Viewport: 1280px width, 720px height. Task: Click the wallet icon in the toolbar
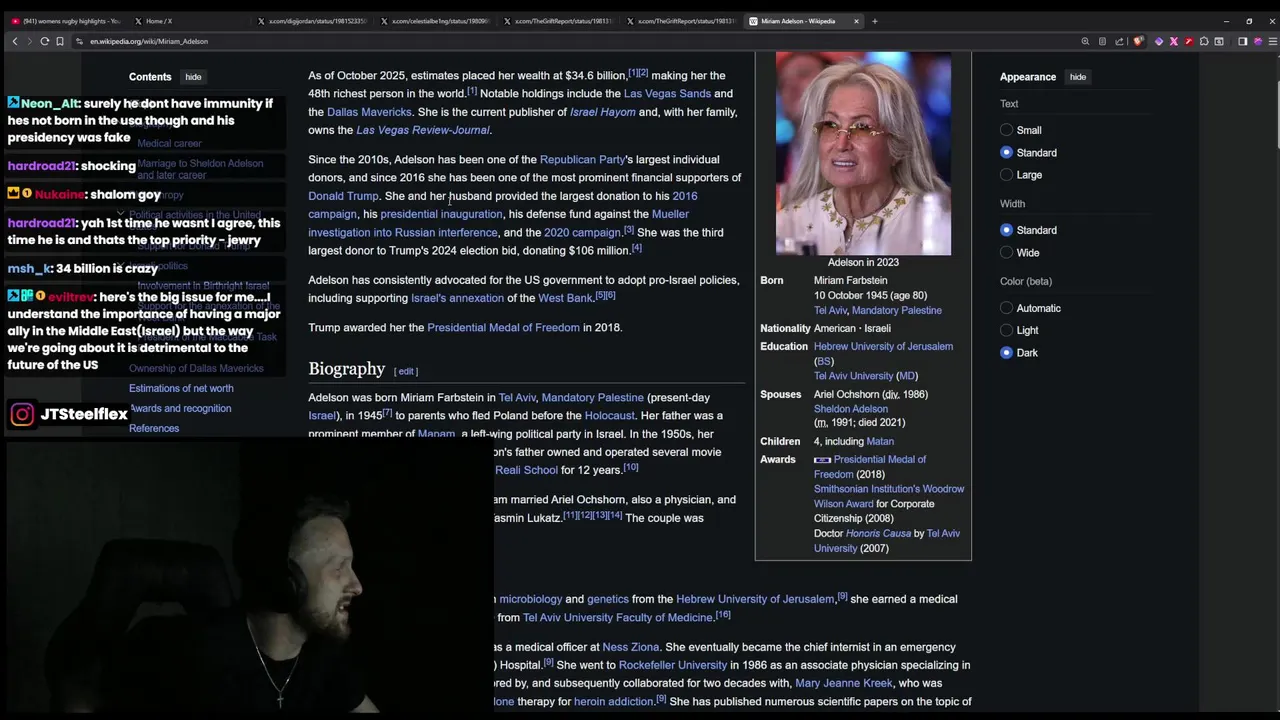tap(1219, 41)
